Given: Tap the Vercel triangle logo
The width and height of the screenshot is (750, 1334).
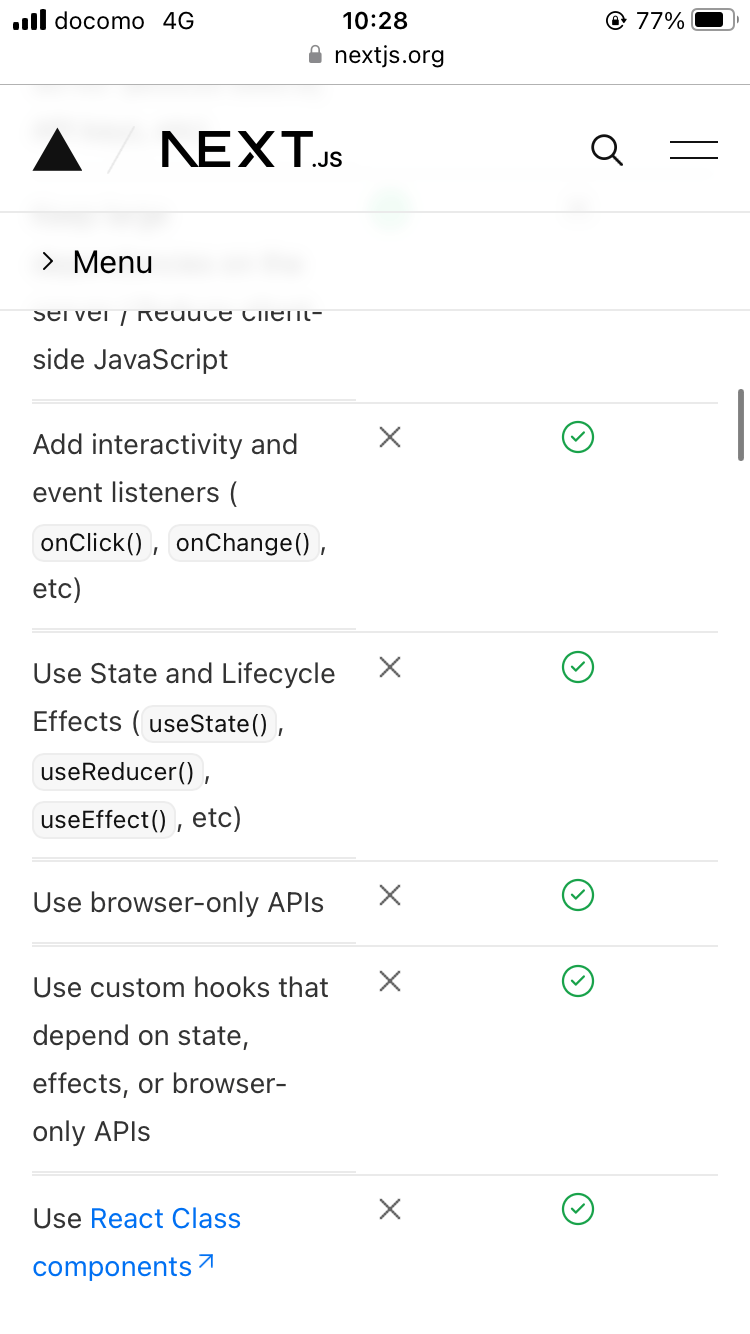Looking at the screenshot, I should 57,150.
